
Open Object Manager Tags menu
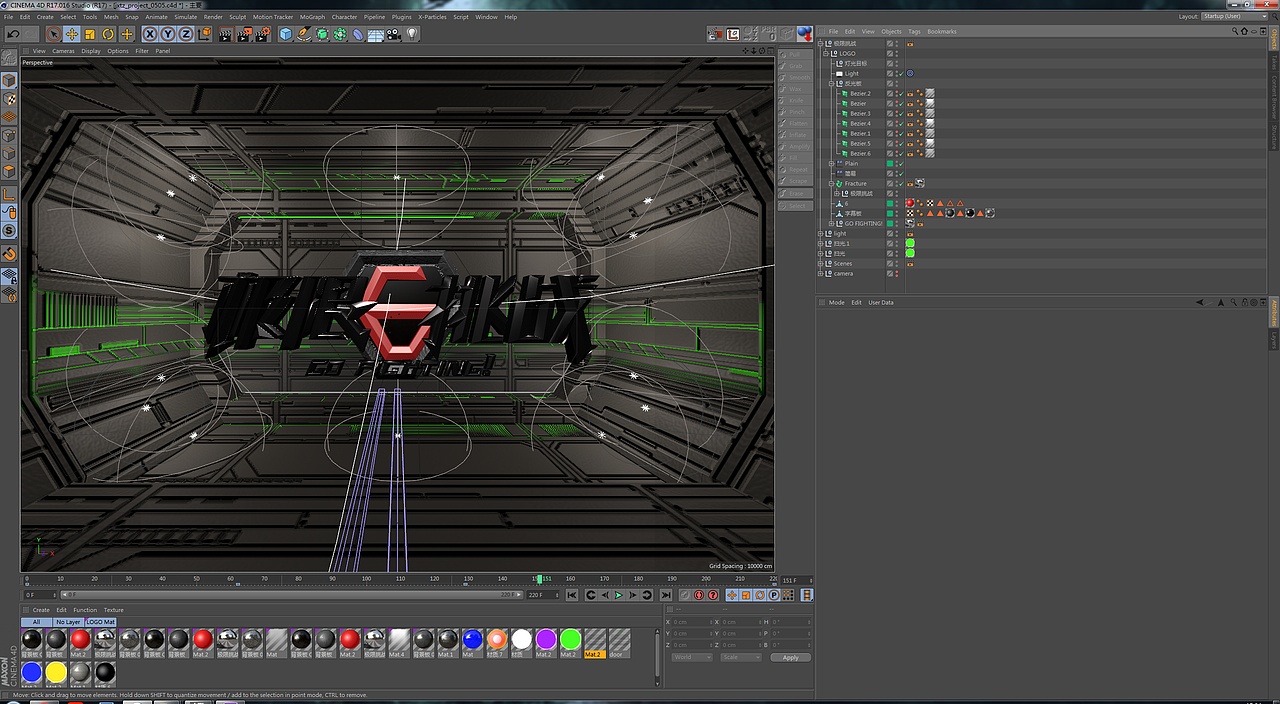point(914,31)
